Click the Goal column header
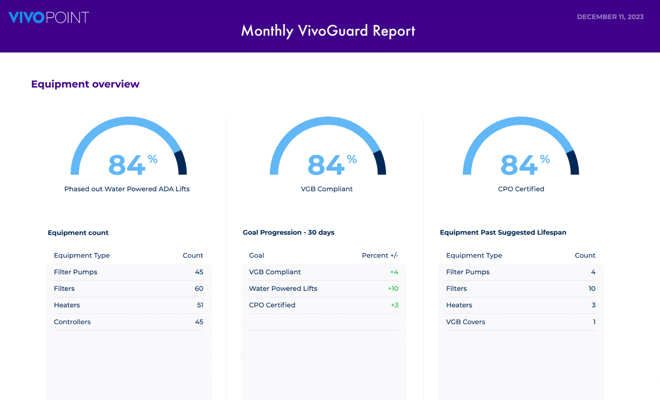The width and height of the screenshot is (660, 400). point(256,255)
